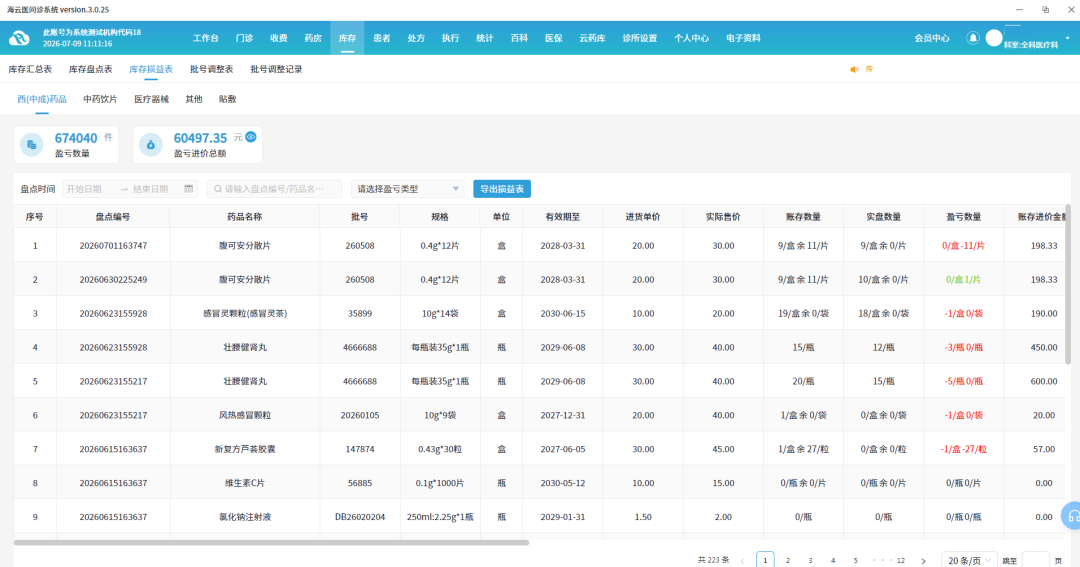Select batch number DB26020204 cell
Image resolution: width=1080 pixels, height=567 pixels.
click(x=360, y=517)
